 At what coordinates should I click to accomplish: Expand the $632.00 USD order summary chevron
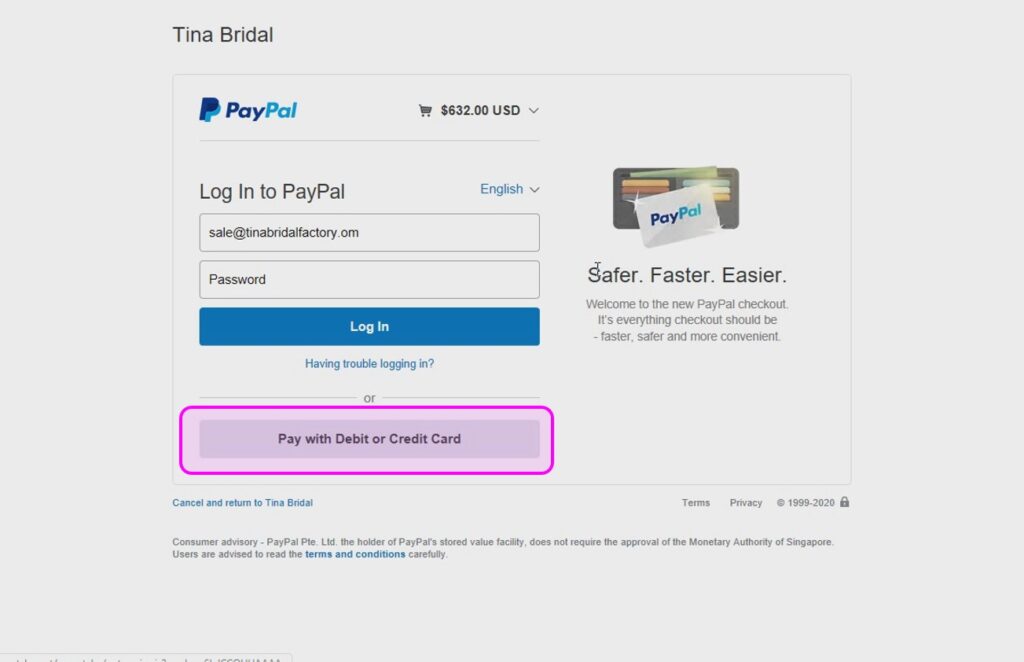tap(534, 110)
